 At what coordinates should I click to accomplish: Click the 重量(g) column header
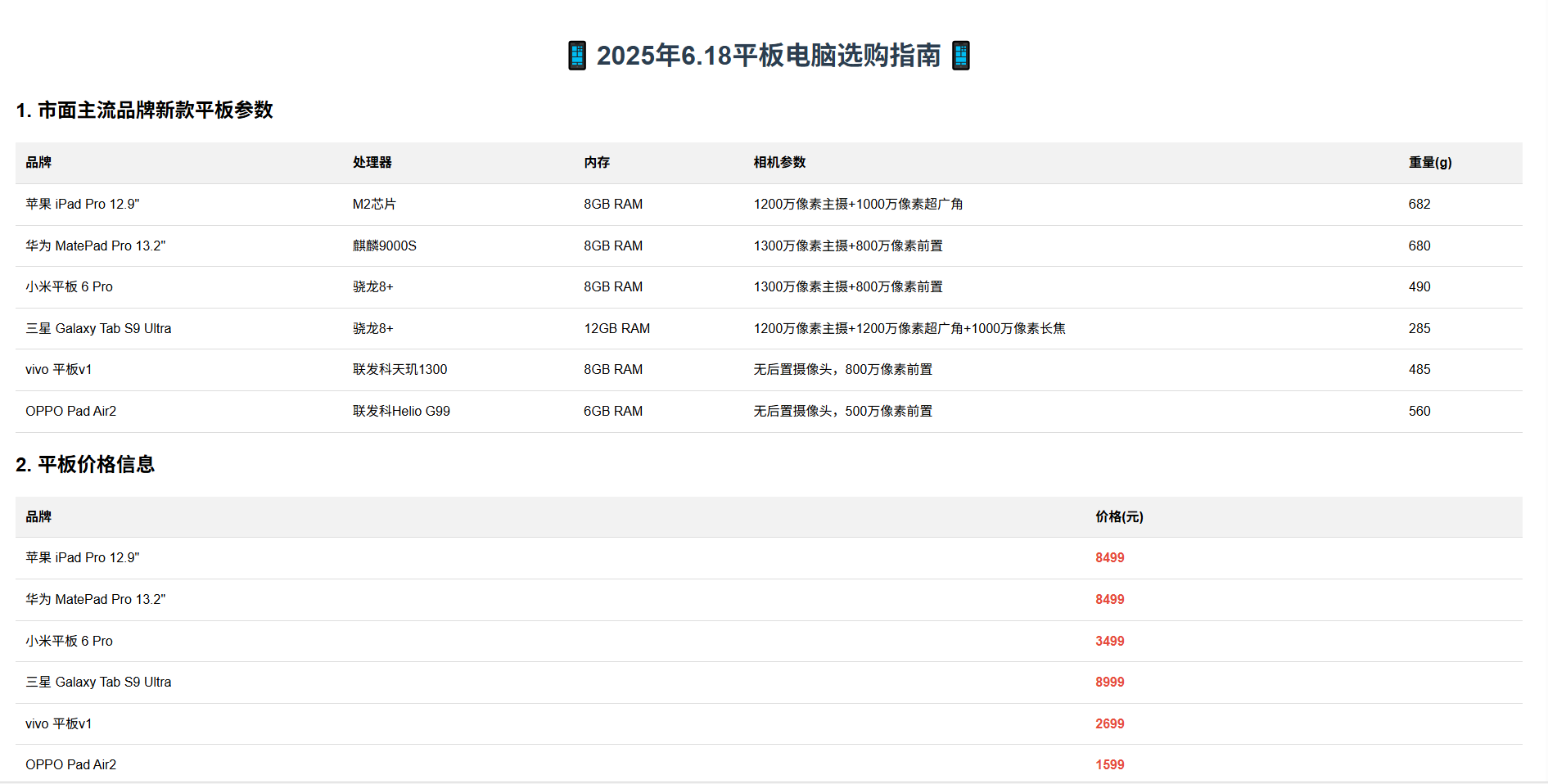coord(1430,162)
